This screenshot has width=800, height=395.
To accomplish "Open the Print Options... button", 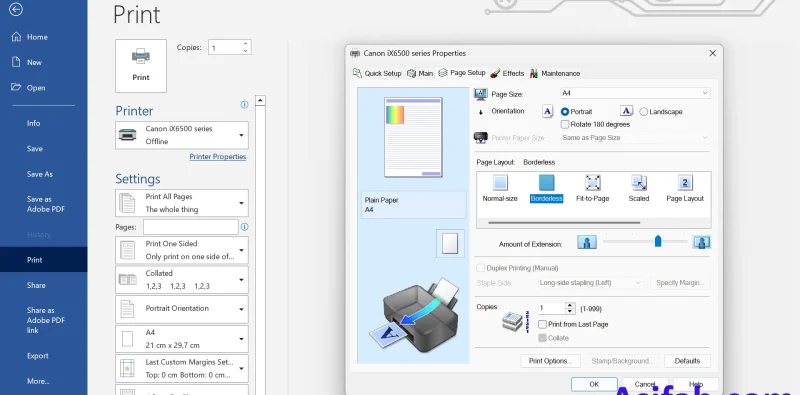I will pyautogui.click(x=551, y=361).
